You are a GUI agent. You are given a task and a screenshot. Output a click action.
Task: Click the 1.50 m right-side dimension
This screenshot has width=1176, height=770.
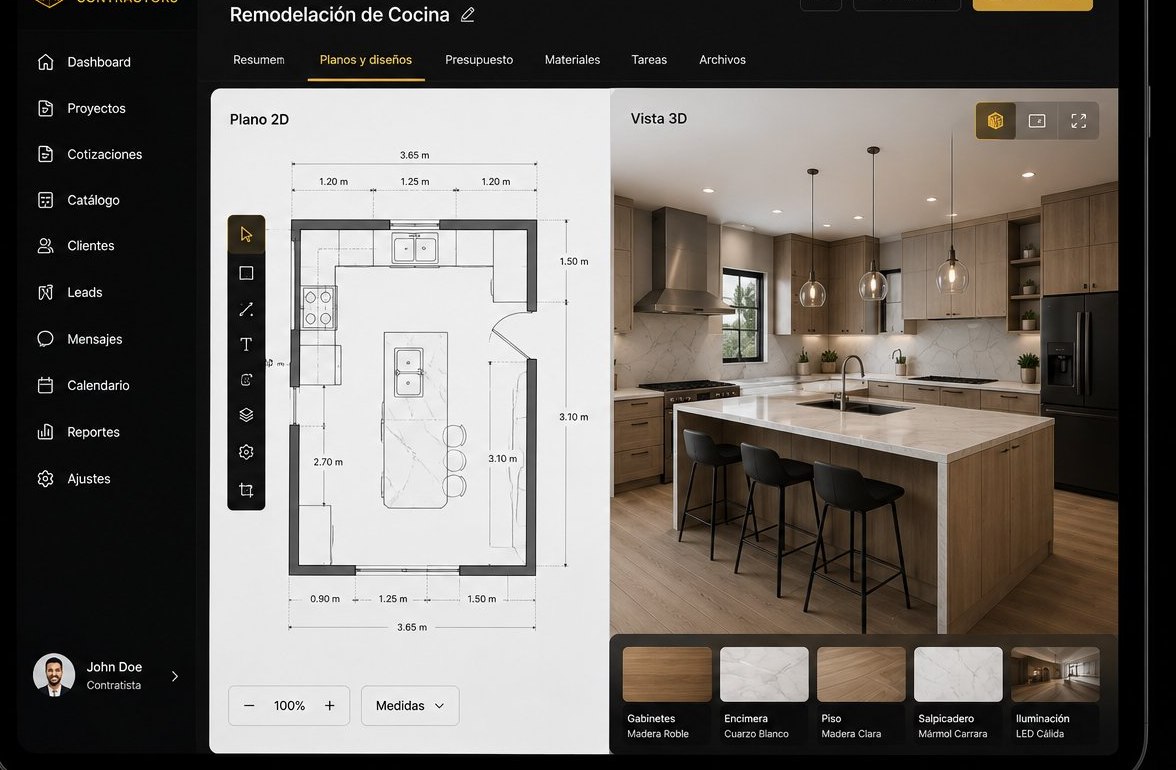(x=574, y=262)
